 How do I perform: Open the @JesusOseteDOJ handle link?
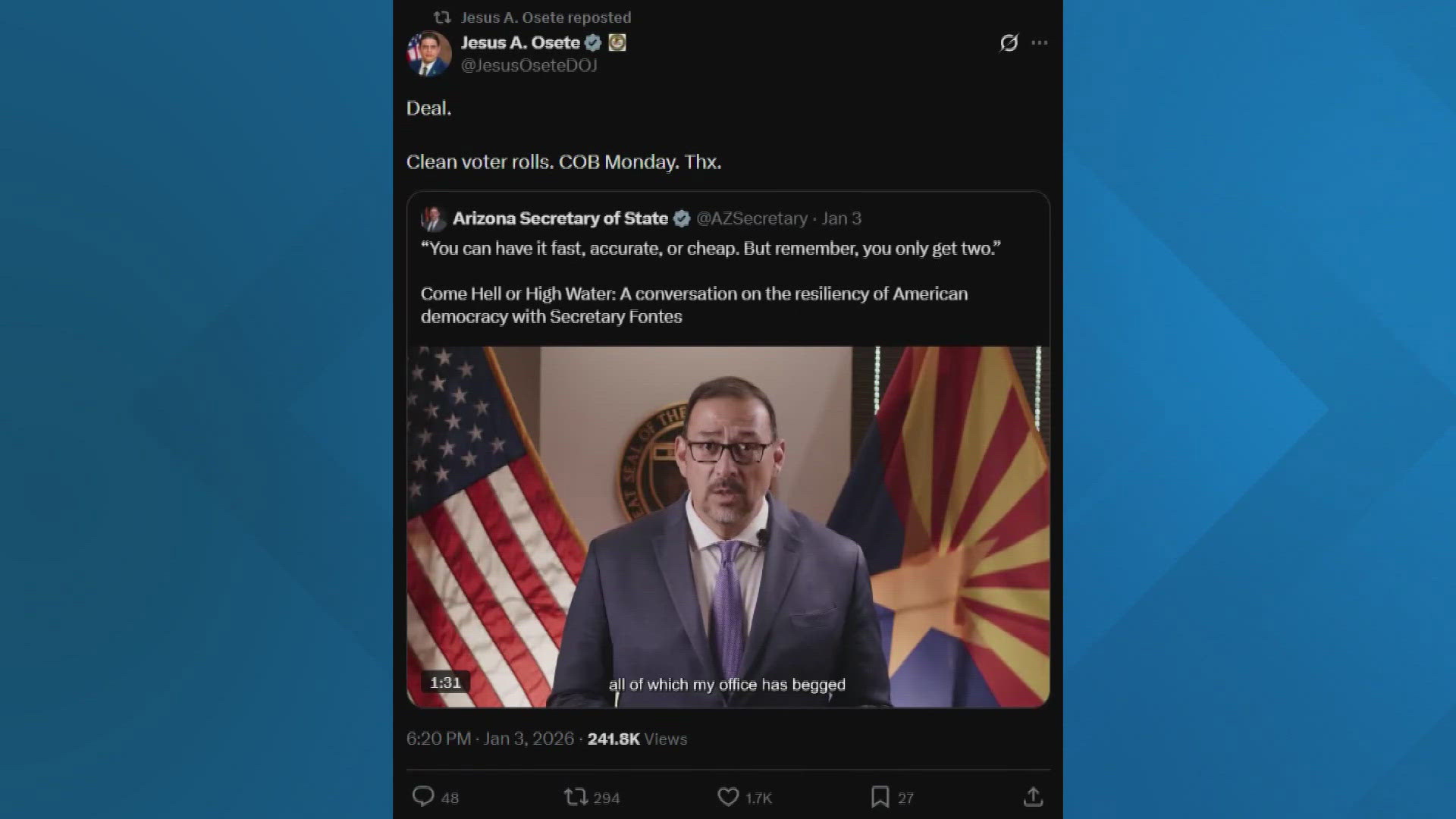(x=529, y=66)
